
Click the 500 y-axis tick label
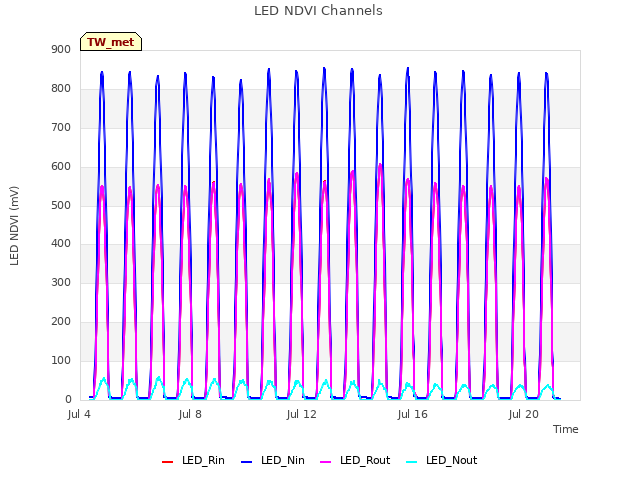(61, 205)
